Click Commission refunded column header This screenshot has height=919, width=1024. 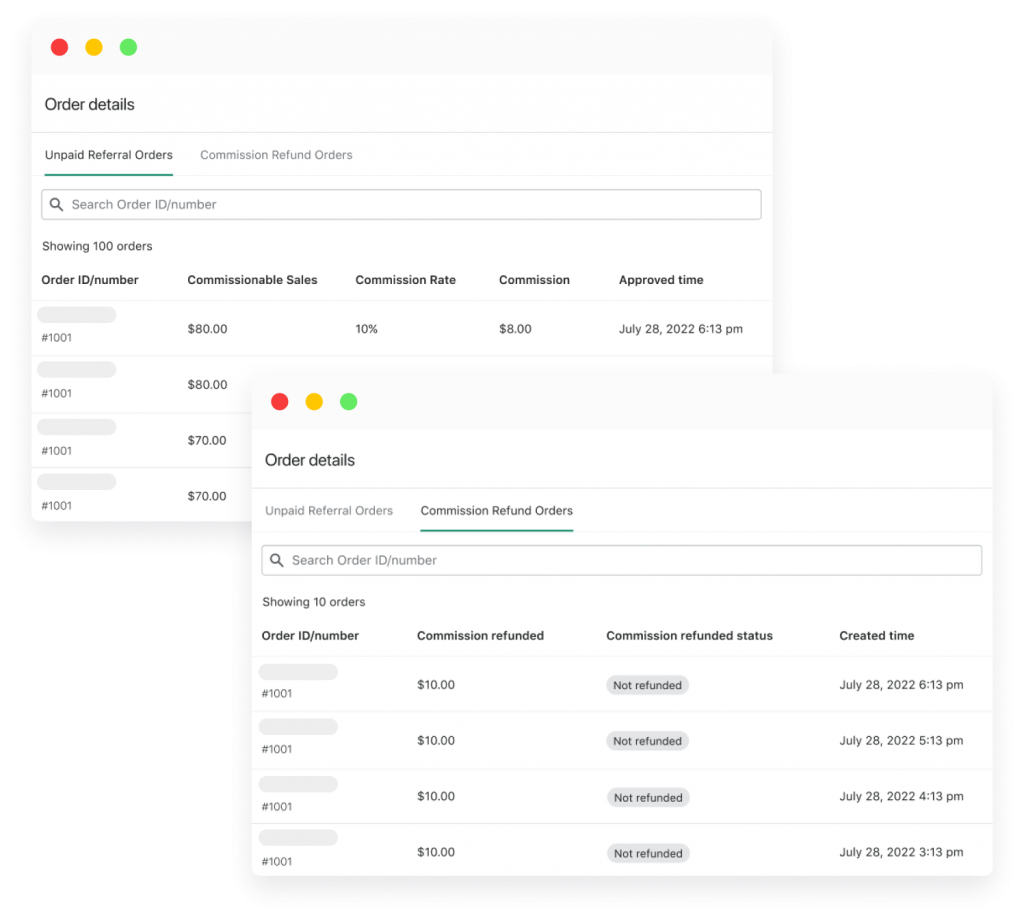(480, 636)
